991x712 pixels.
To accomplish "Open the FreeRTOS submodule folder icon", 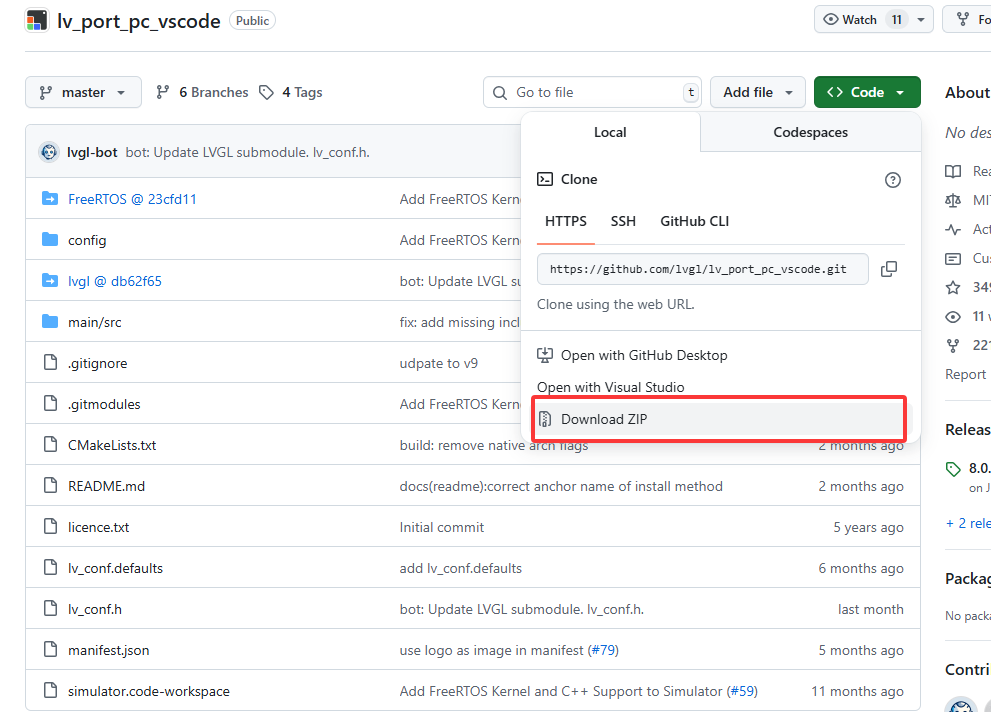I will (50, 199).
